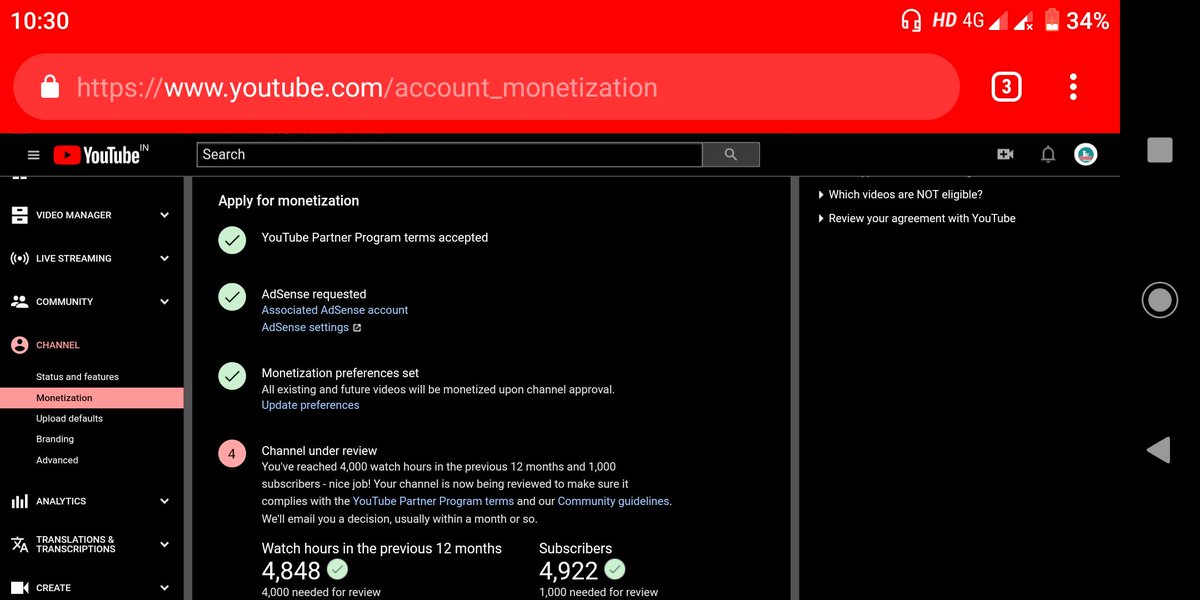1200x600 pixels.
Task: Click the external link icon after AdSense settings
Action: pos(357,328)
